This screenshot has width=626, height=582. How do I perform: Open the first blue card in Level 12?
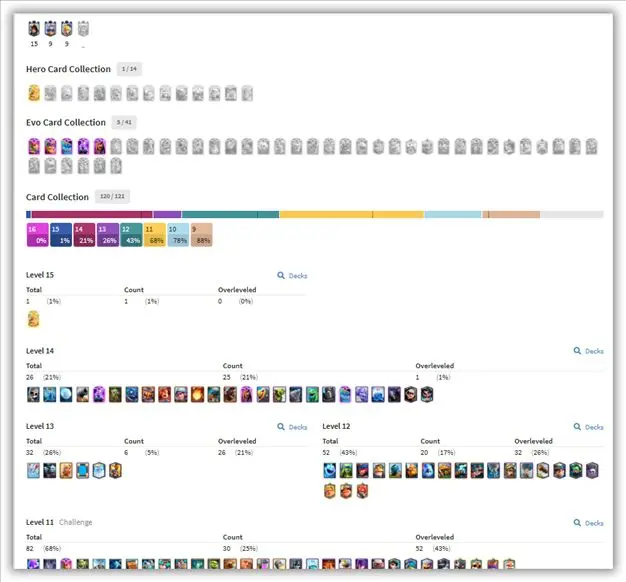[x=330, y=471]
